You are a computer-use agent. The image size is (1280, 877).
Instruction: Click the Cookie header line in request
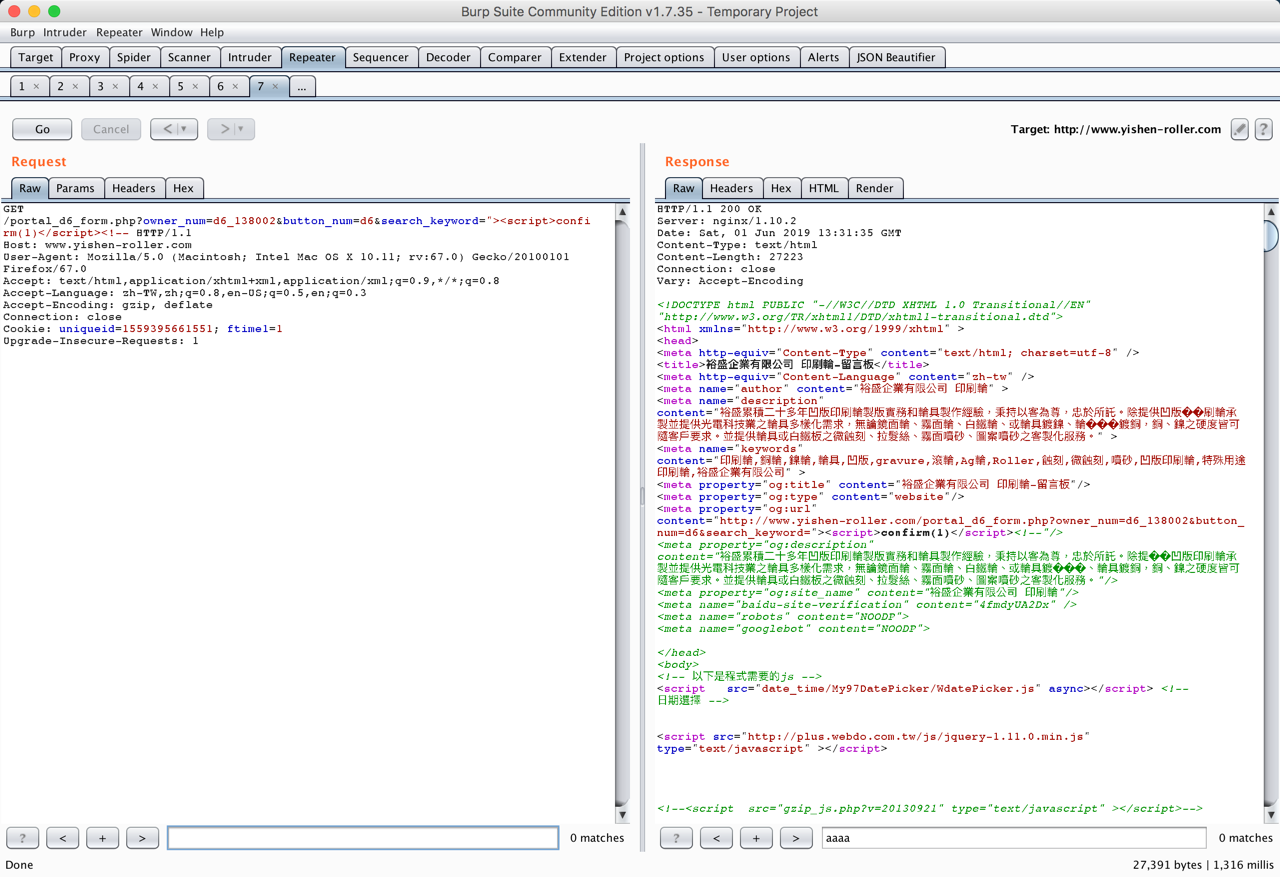coord(143,329)
